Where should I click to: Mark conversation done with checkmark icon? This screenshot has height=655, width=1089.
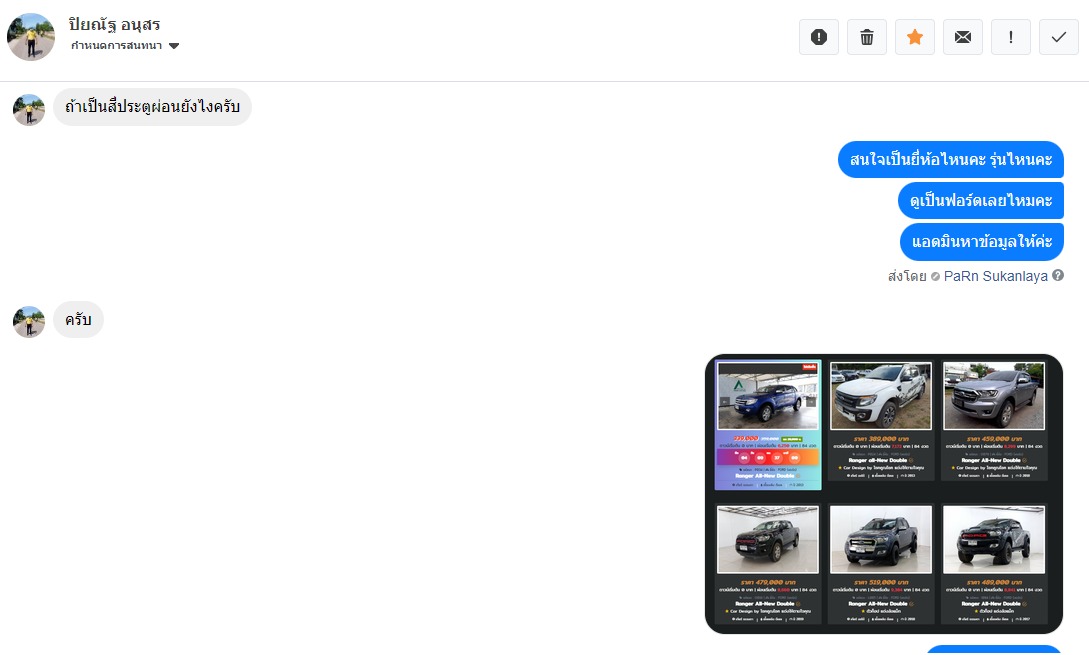1058,37
